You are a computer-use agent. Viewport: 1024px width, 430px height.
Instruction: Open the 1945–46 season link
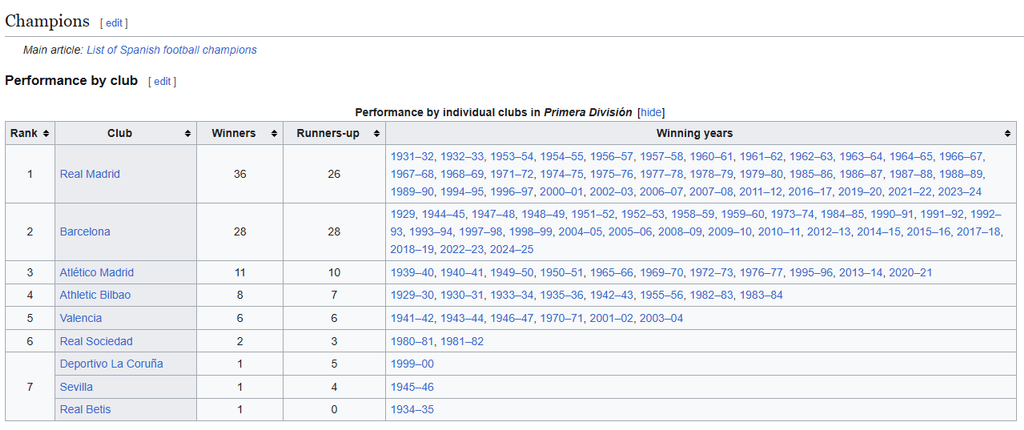412,387
